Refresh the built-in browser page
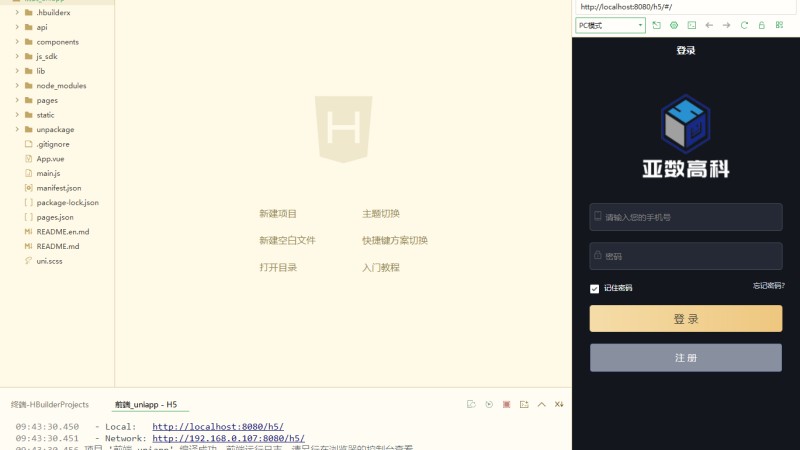 point(744,25)
